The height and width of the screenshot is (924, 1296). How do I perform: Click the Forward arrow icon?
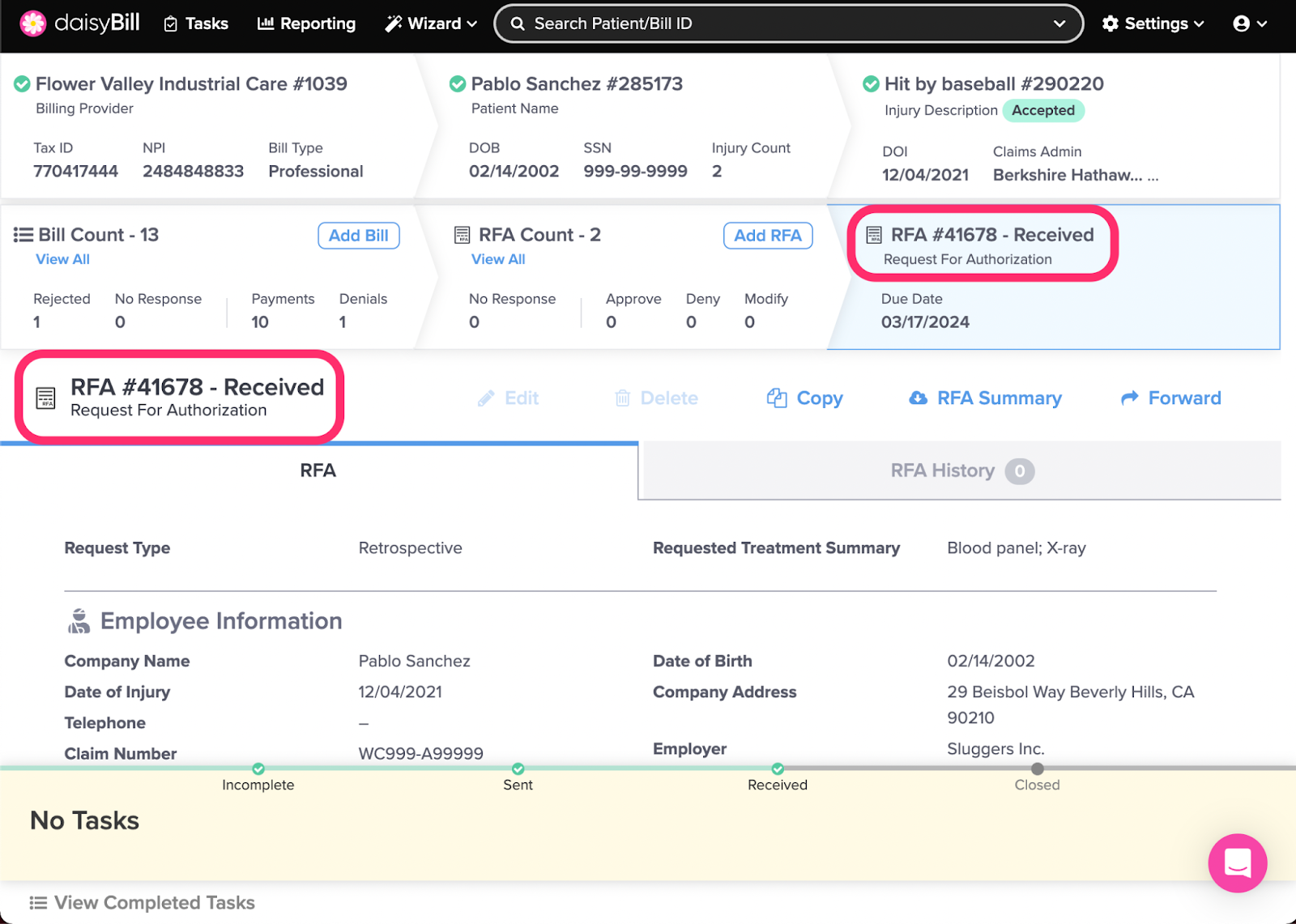click(x=1129, y=398)
